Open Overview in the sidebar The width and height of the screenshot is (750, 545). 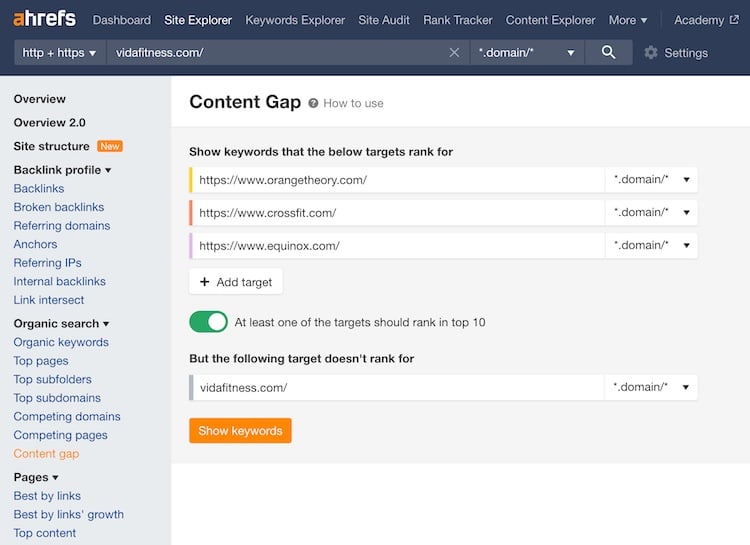[x=40, y=99]
